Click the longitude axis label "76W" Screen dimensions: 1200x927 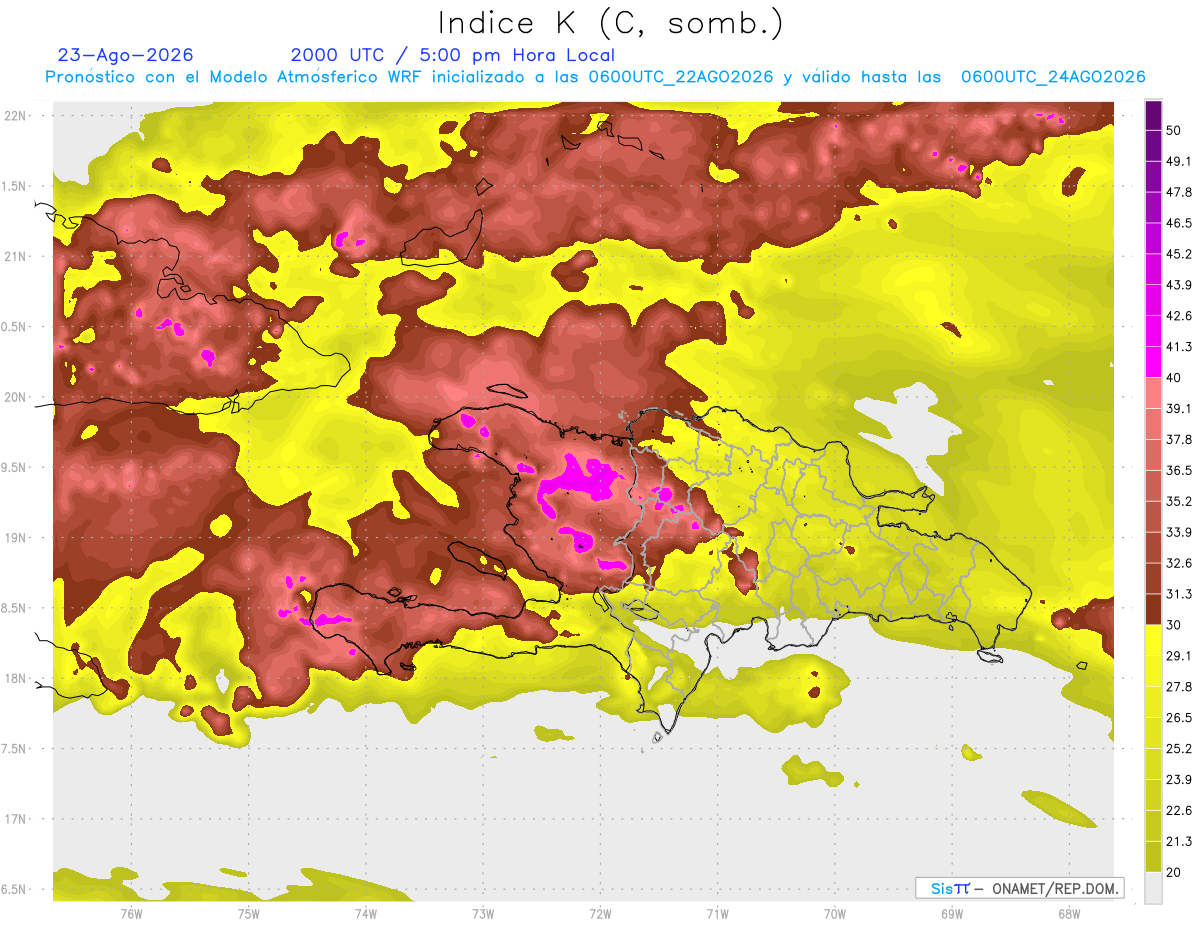coord(131,913)
